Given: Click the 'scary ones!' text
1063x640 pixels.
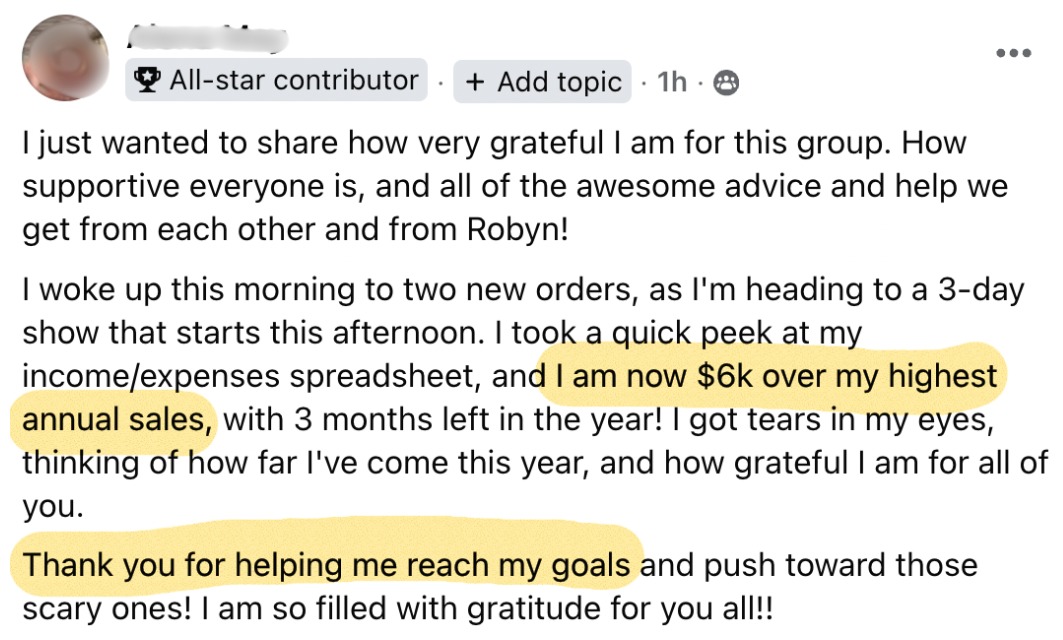Looking at the screenshot, I should tap(107, 609).
